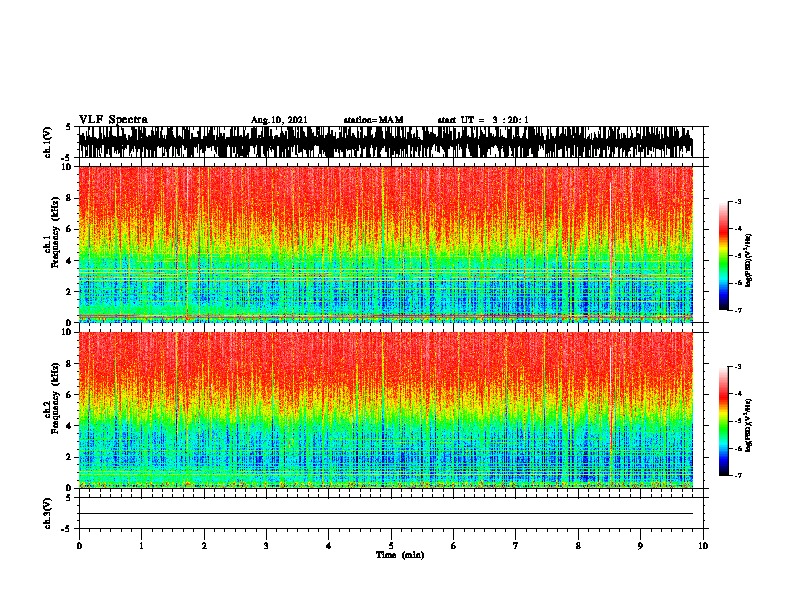The image size is (792, 612).
Task: Click the time axis tick labeled 8
Action: 578,546
